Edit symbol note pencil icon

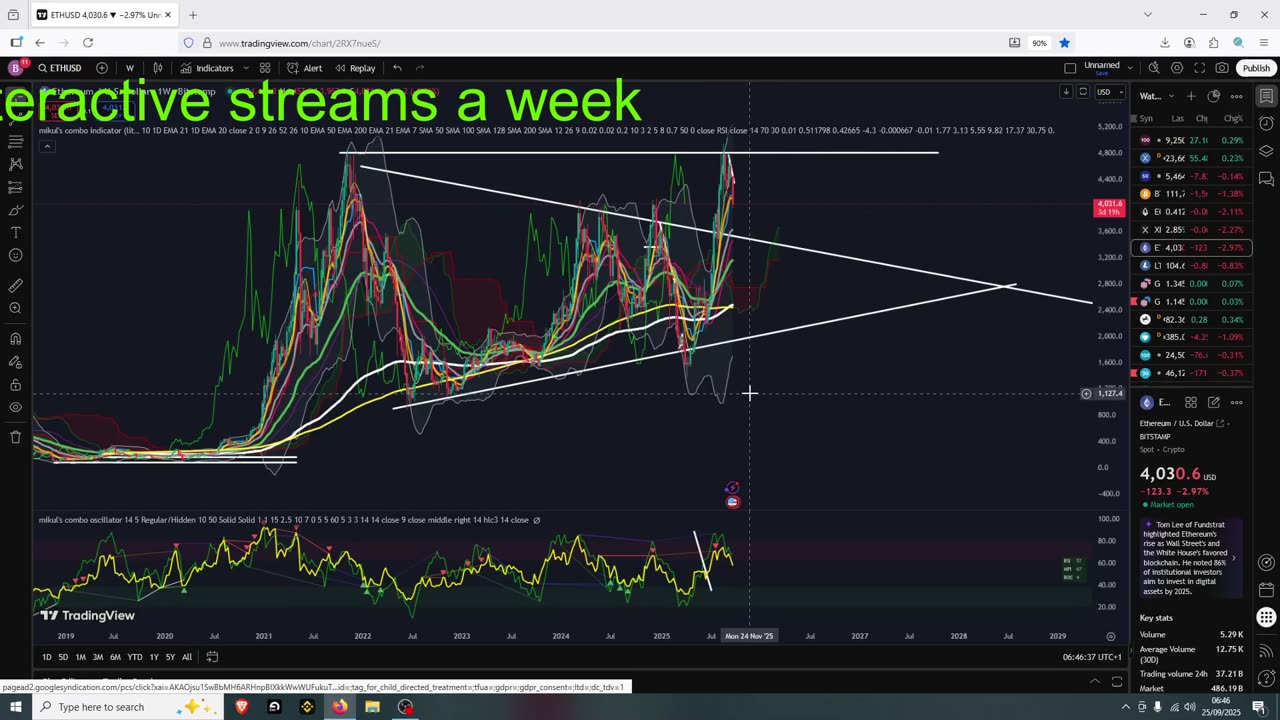1214,402
